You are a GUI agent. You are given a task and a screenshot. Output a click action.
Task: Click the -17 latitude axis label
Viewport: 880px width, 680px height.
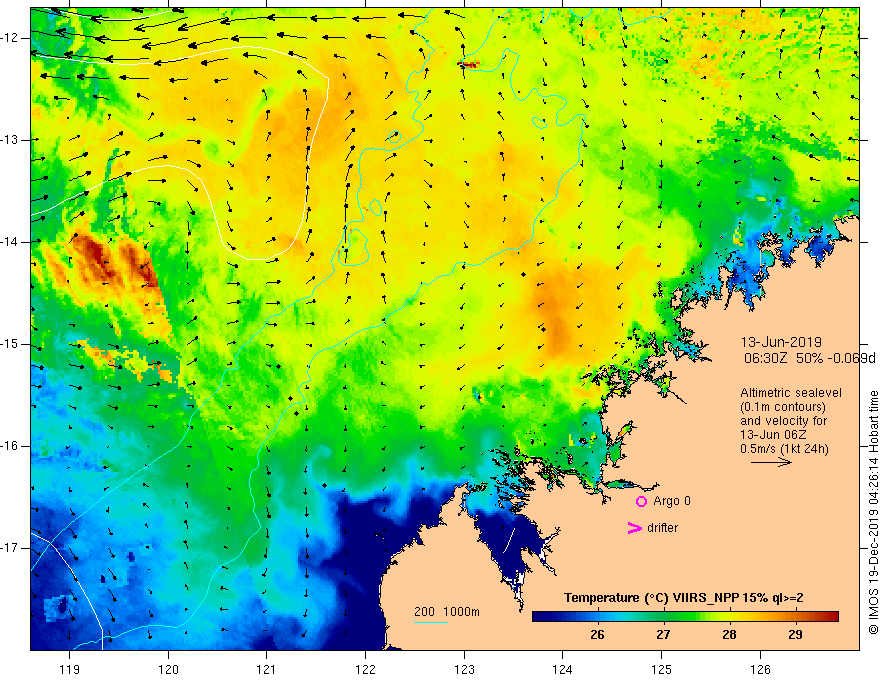(x=11, y=548)
